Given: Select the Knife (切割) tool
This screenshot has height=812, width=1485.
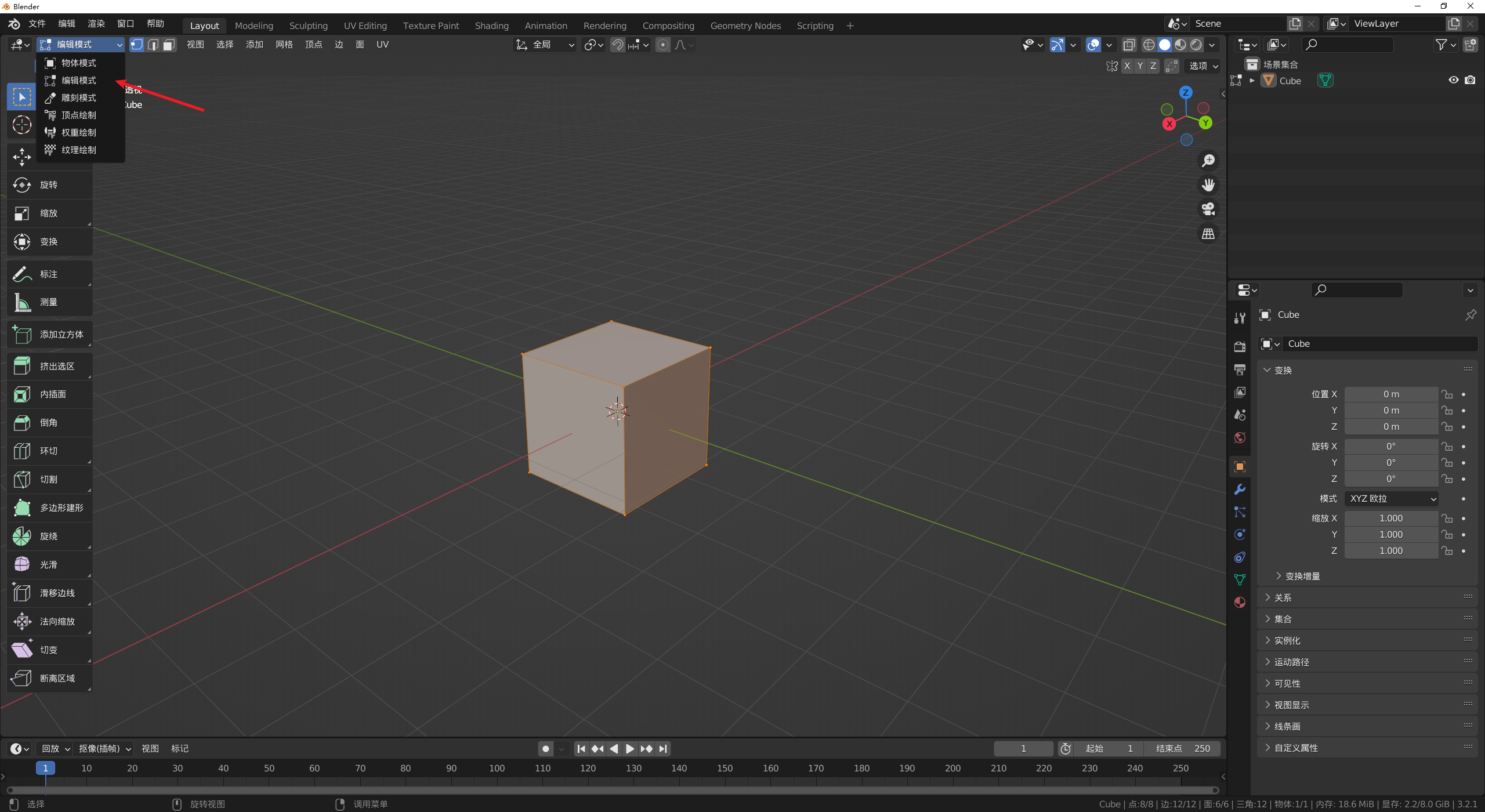Looking at the screenshot, I should (x=49, y=480).
